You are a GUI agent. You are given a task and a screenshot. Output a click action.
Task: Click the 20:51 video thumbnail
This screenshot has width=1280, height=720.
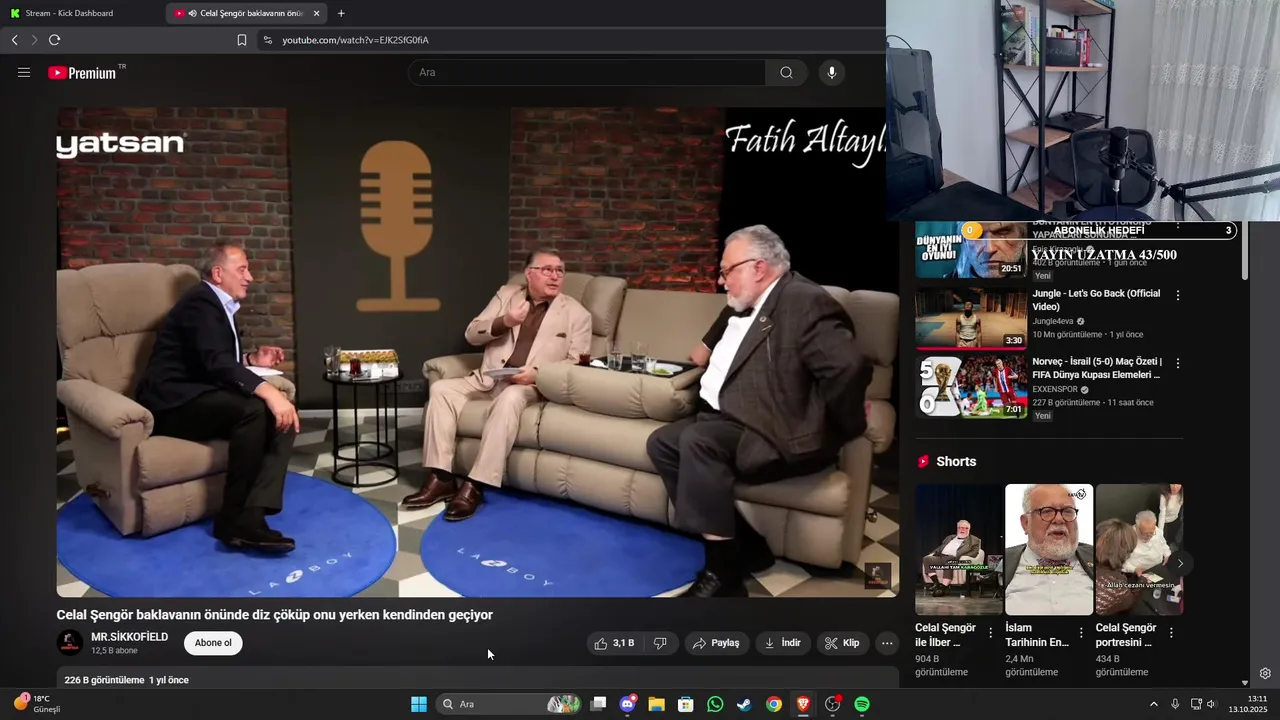971,250
